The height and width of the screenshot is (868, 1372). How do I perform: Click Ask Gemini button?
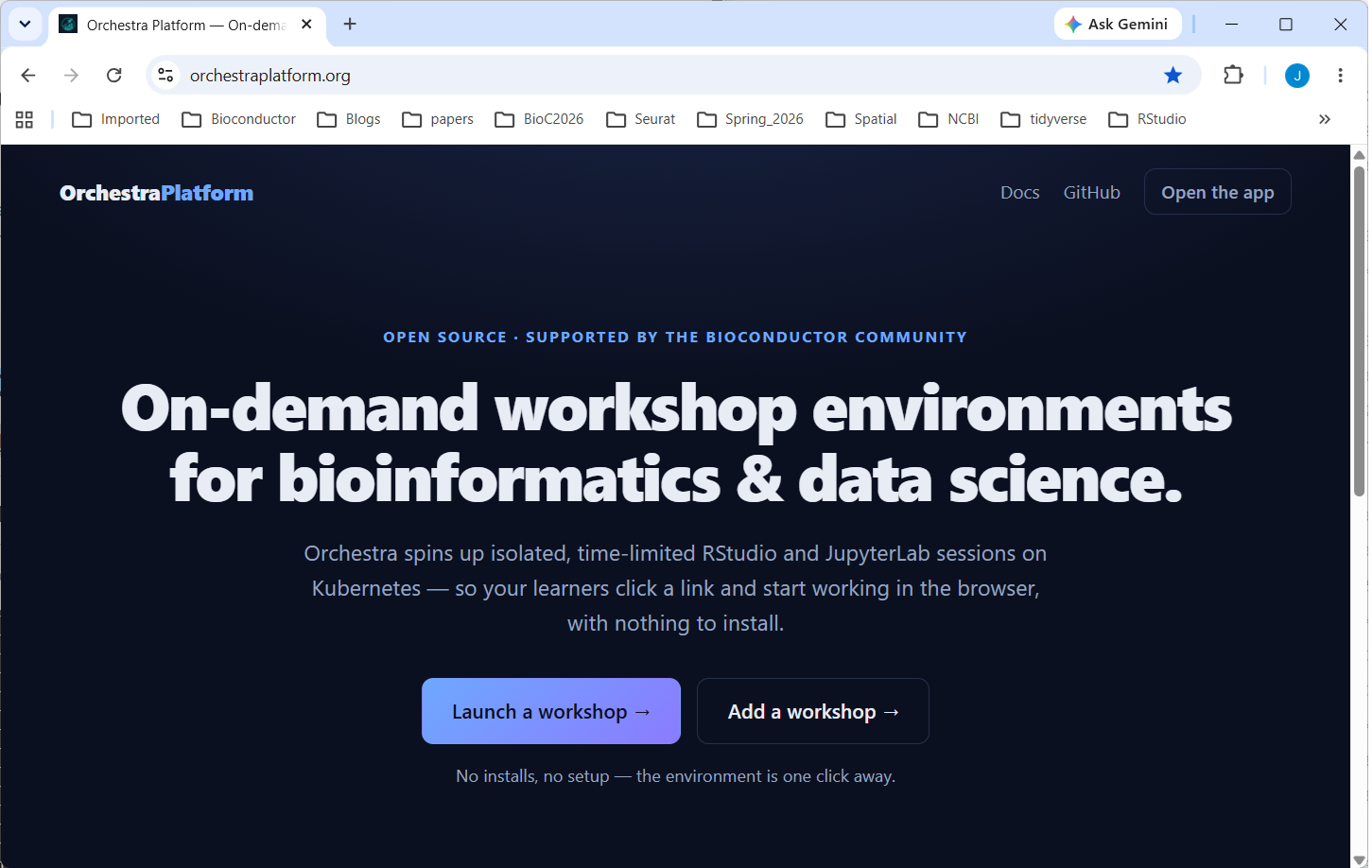[x=1118, y=25]
